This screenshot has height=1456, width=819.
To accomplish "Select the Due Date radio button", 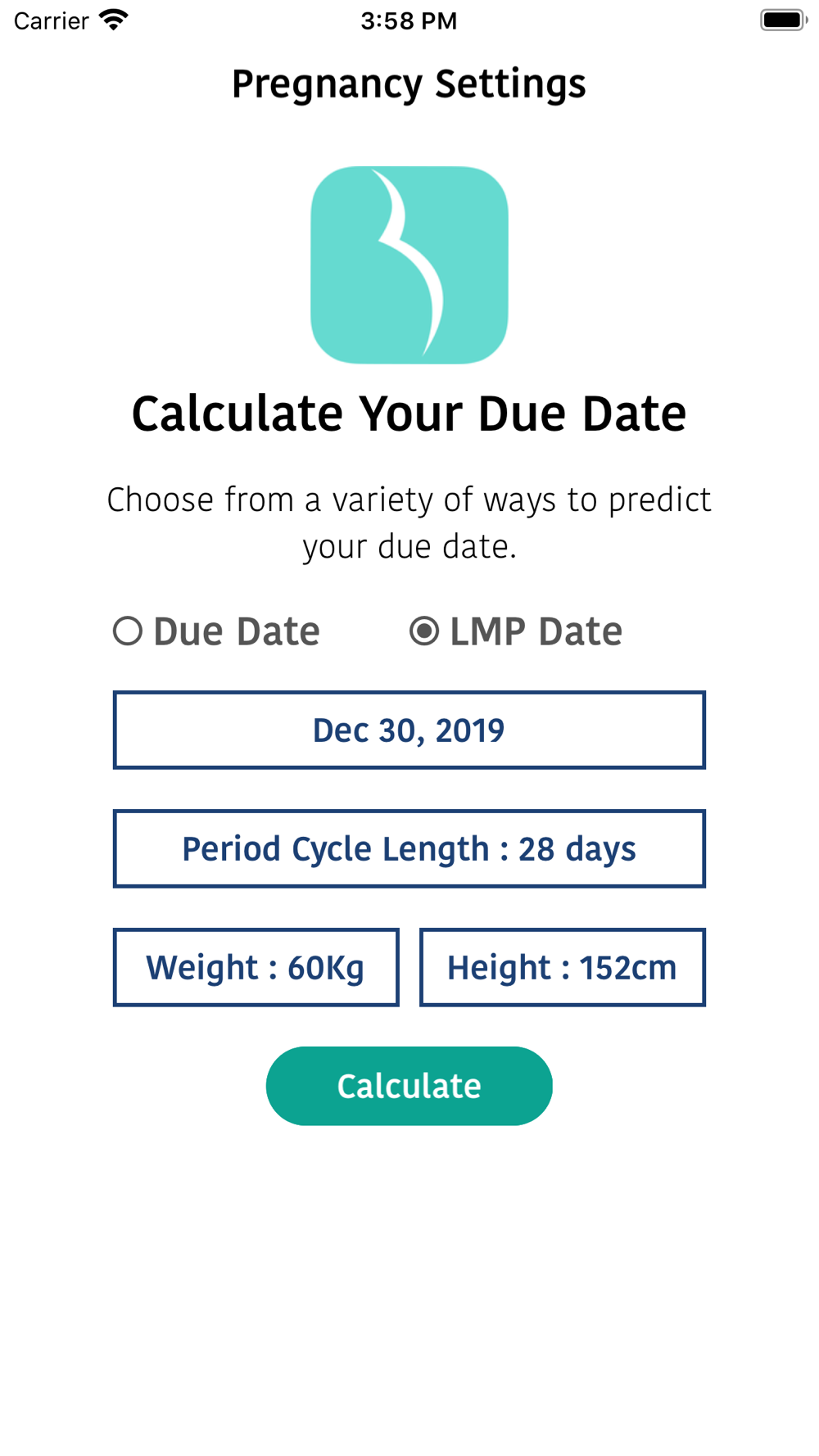I will coord(128,631).
